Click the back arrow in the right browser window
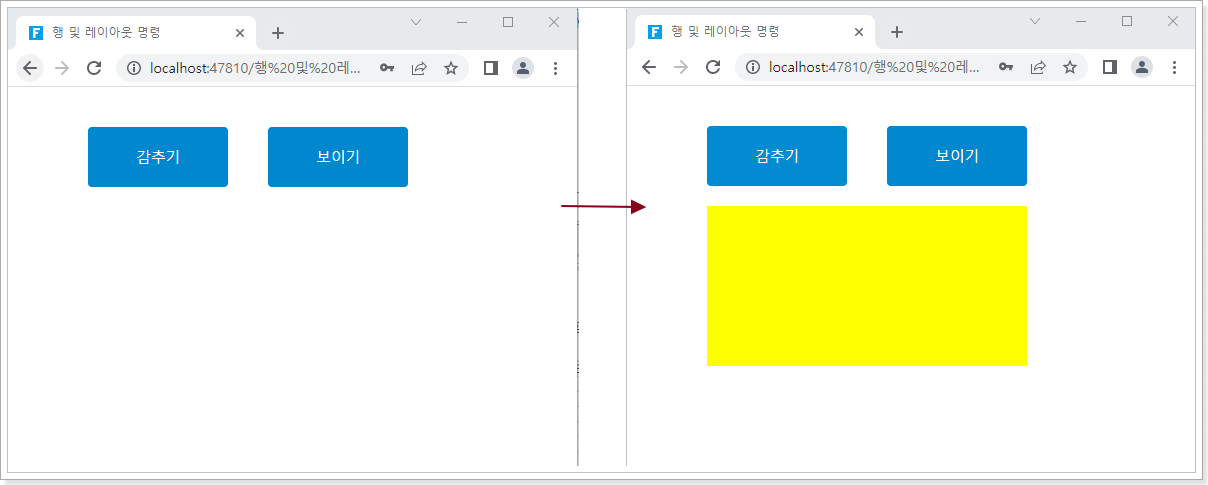The width and height of the screenshot is (1208, 485). point(649,67)
